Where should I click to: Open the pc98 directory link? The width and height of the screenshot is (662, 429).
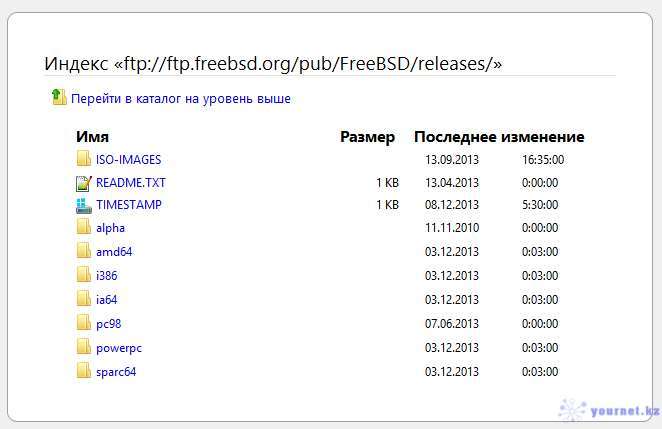tap(109, 324)
